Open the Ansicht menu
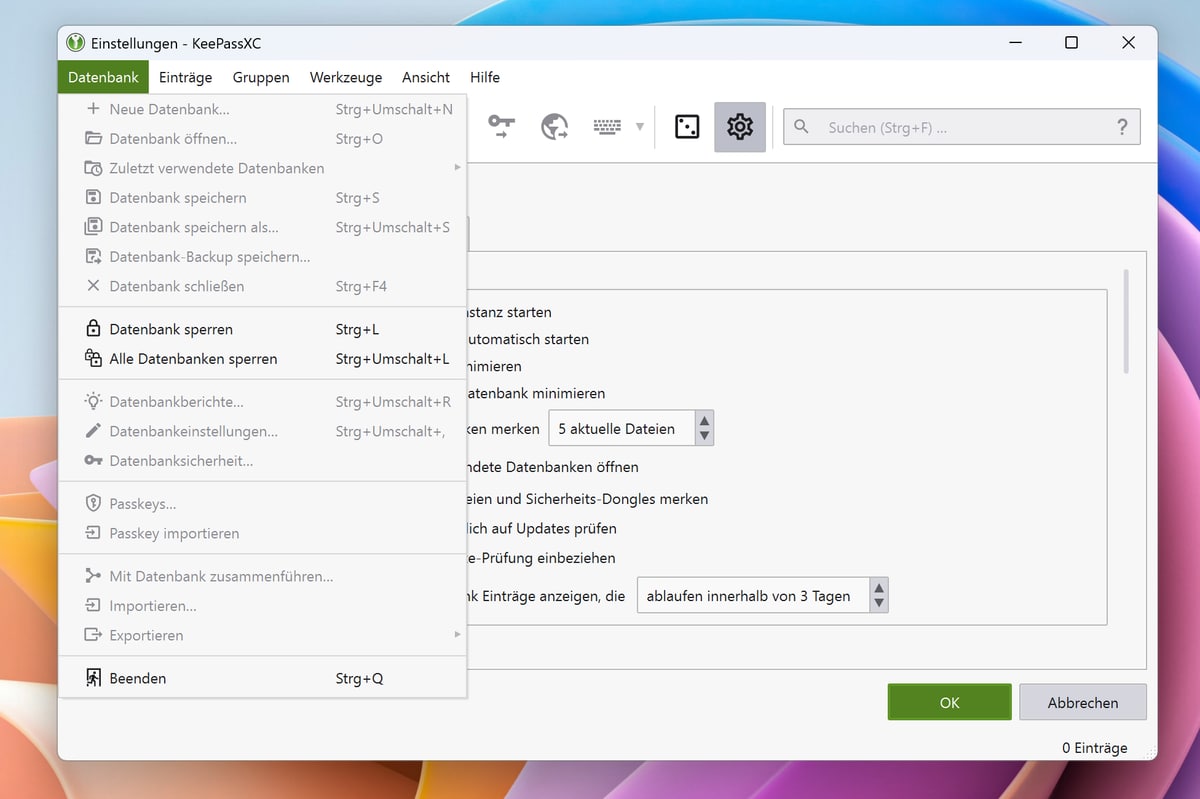 426,77
